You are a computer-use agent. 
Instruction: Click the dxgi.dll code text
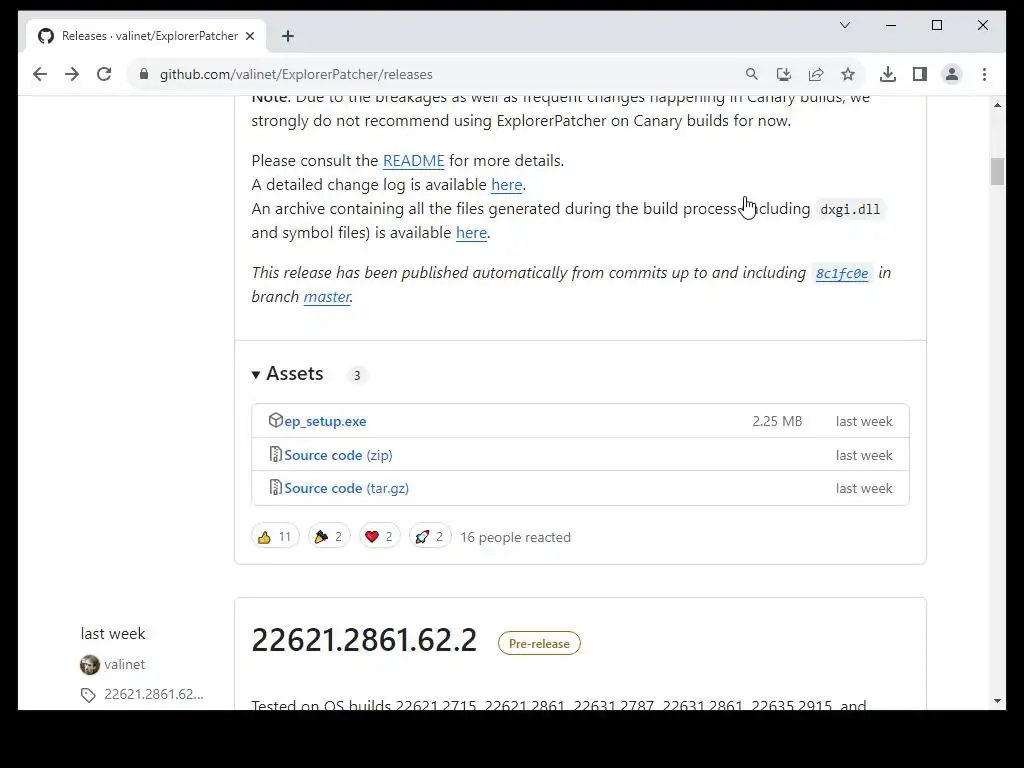[x=850, y=210]
